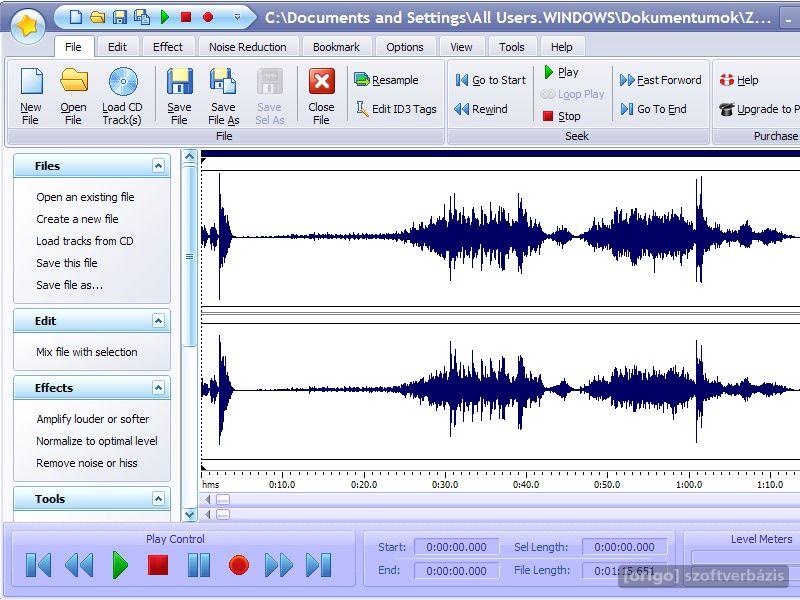
Task: Click the star application menu orb
Action: click(28, 26)
